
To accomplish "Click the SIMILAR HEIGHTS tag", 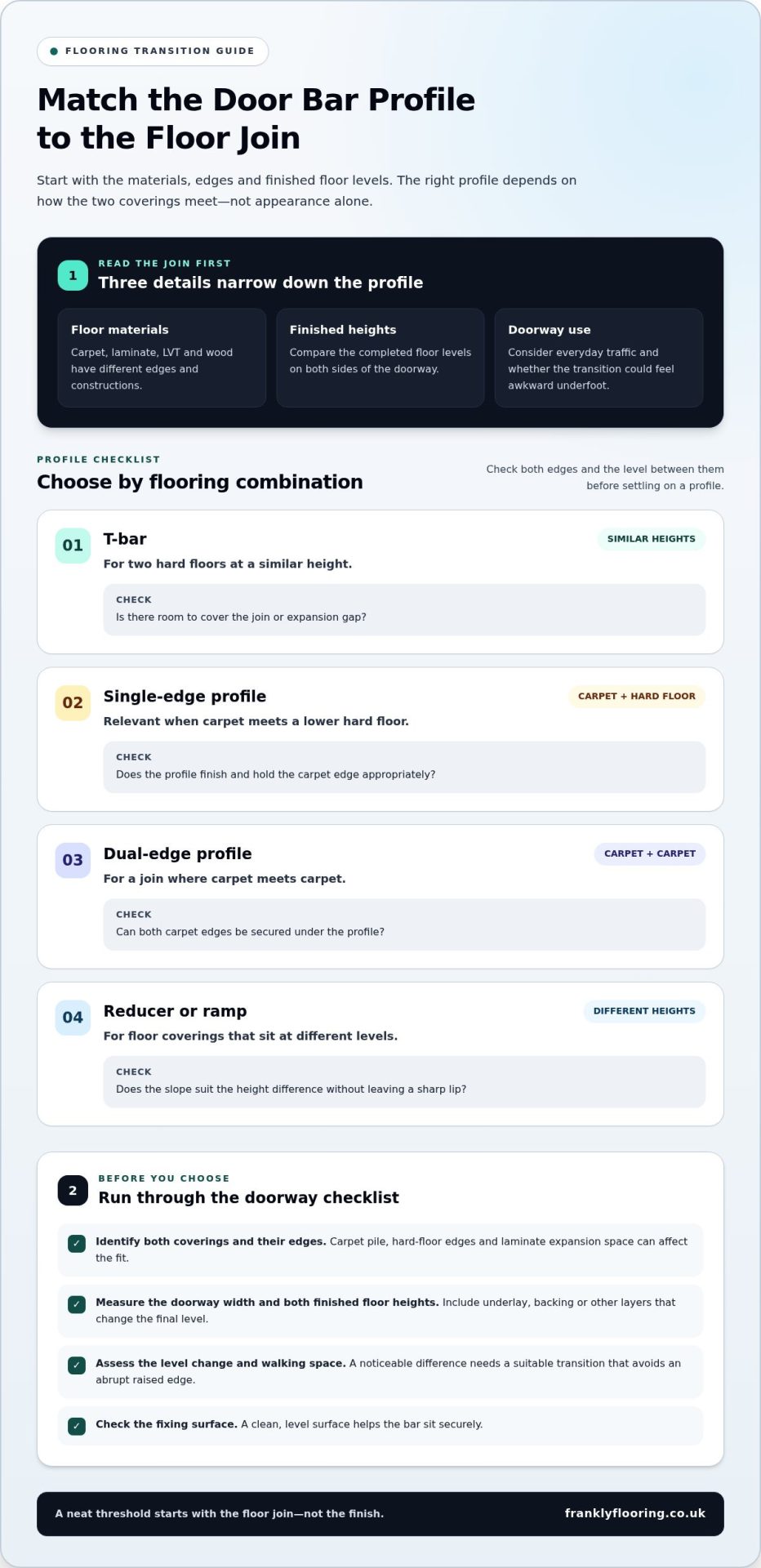I will pos(651,539).
